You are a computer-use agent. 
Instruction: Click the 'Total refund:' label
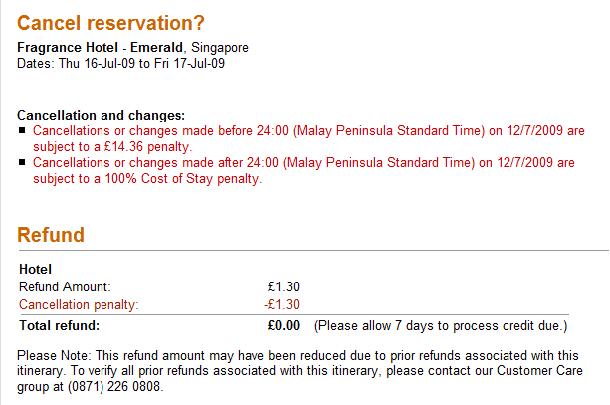(x=60, y=325)
